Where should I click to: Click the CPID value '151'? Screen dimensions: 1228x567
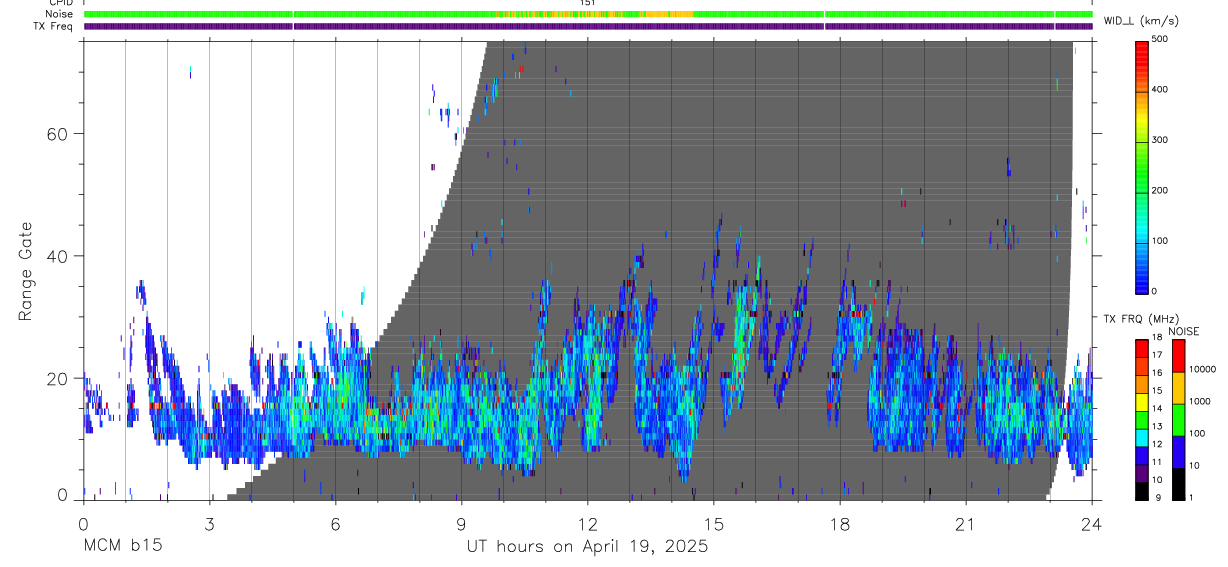pos(588,3)
